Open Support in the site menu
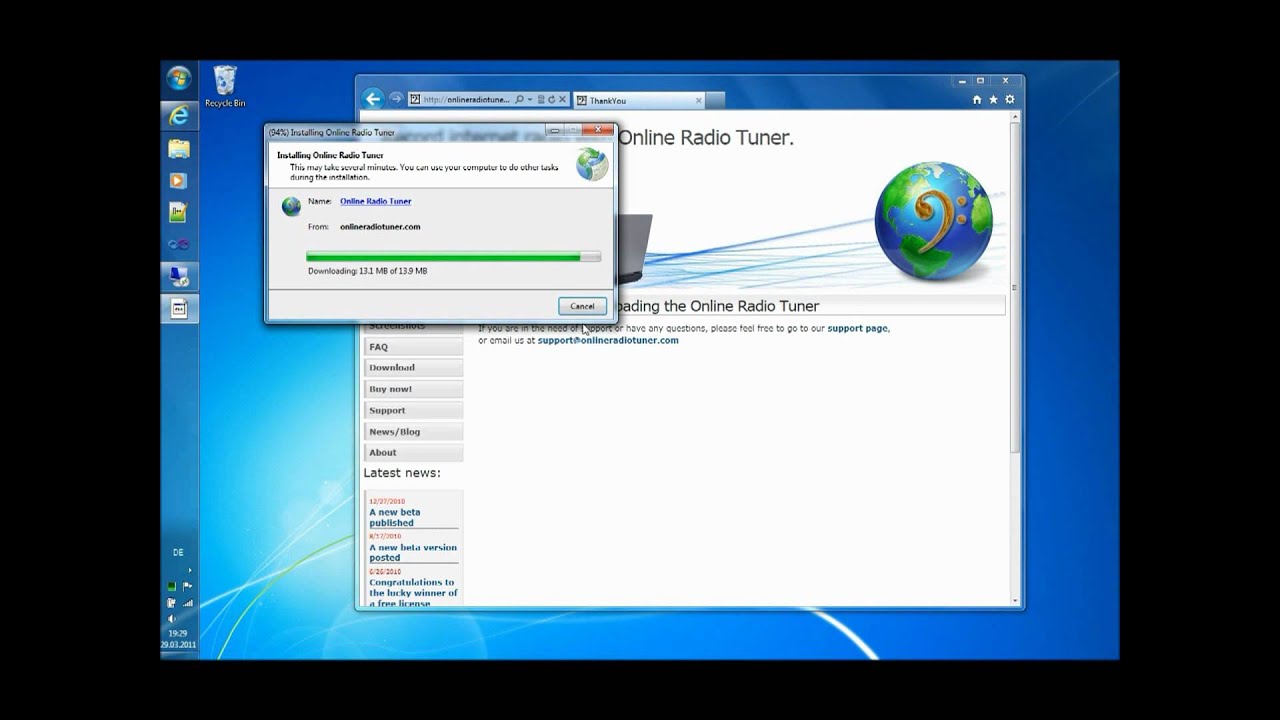This screenshot has height=720, width=1280. (x=413, y=410)
